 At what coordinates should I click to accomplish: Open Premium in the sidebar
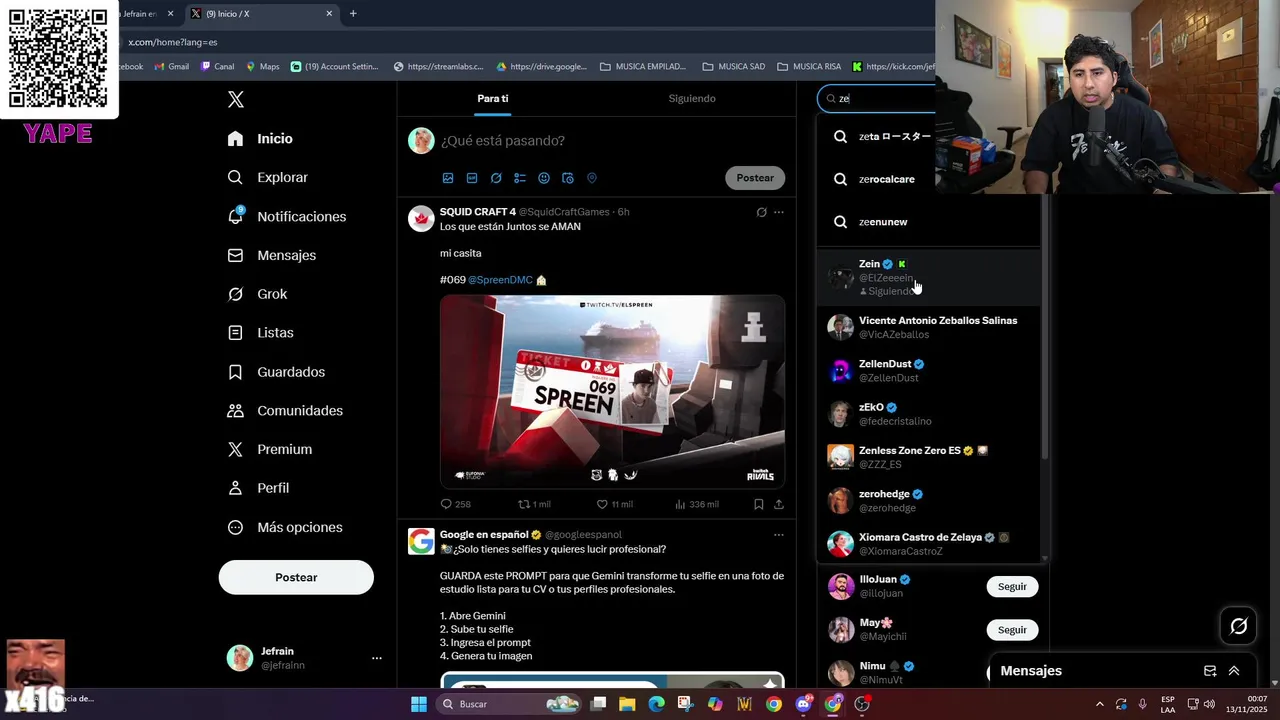pos(269,450)
